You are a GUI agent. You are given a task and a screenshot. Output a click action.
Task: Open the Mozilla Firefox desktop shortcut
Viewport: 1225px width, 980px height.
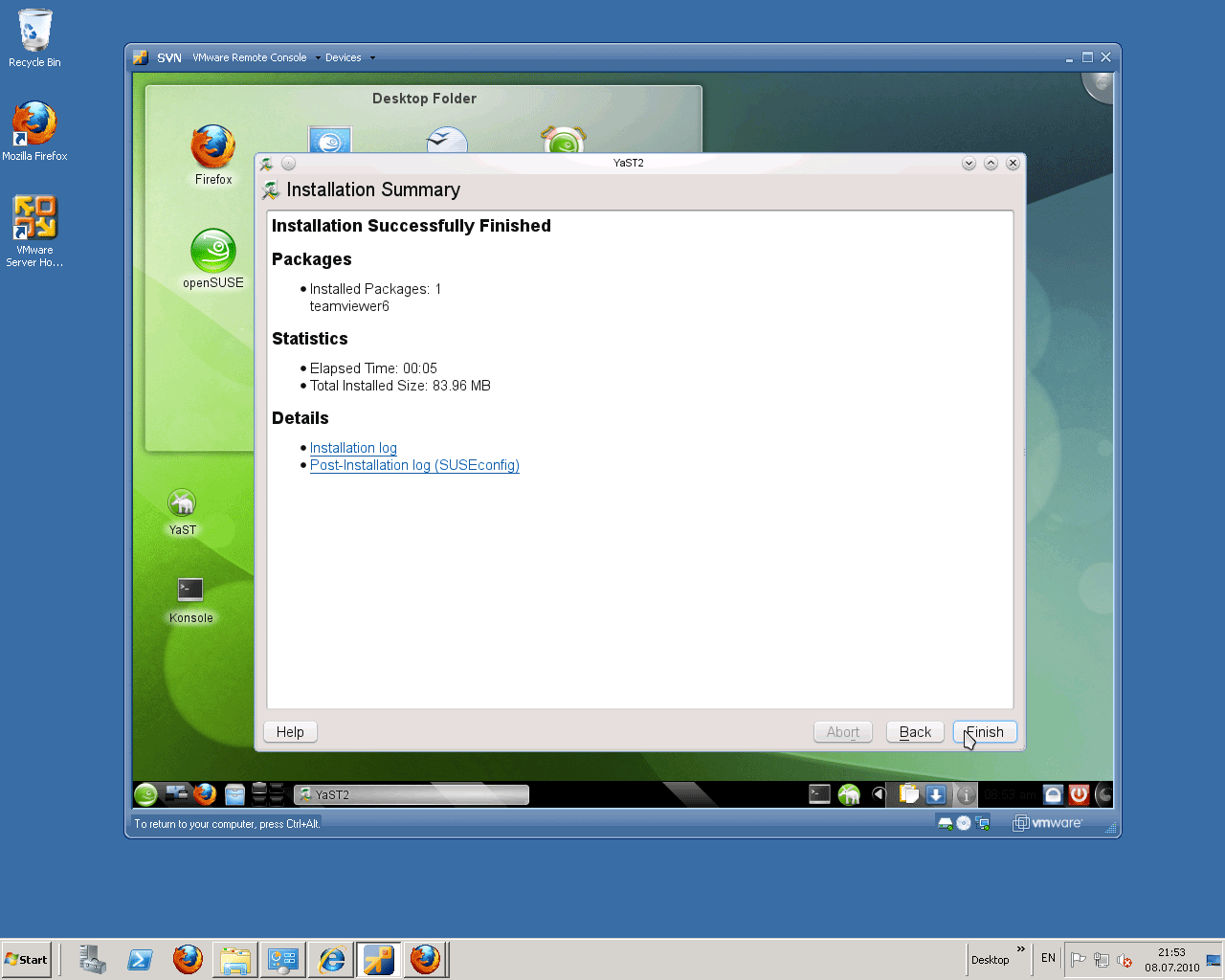tap(34, 131)
